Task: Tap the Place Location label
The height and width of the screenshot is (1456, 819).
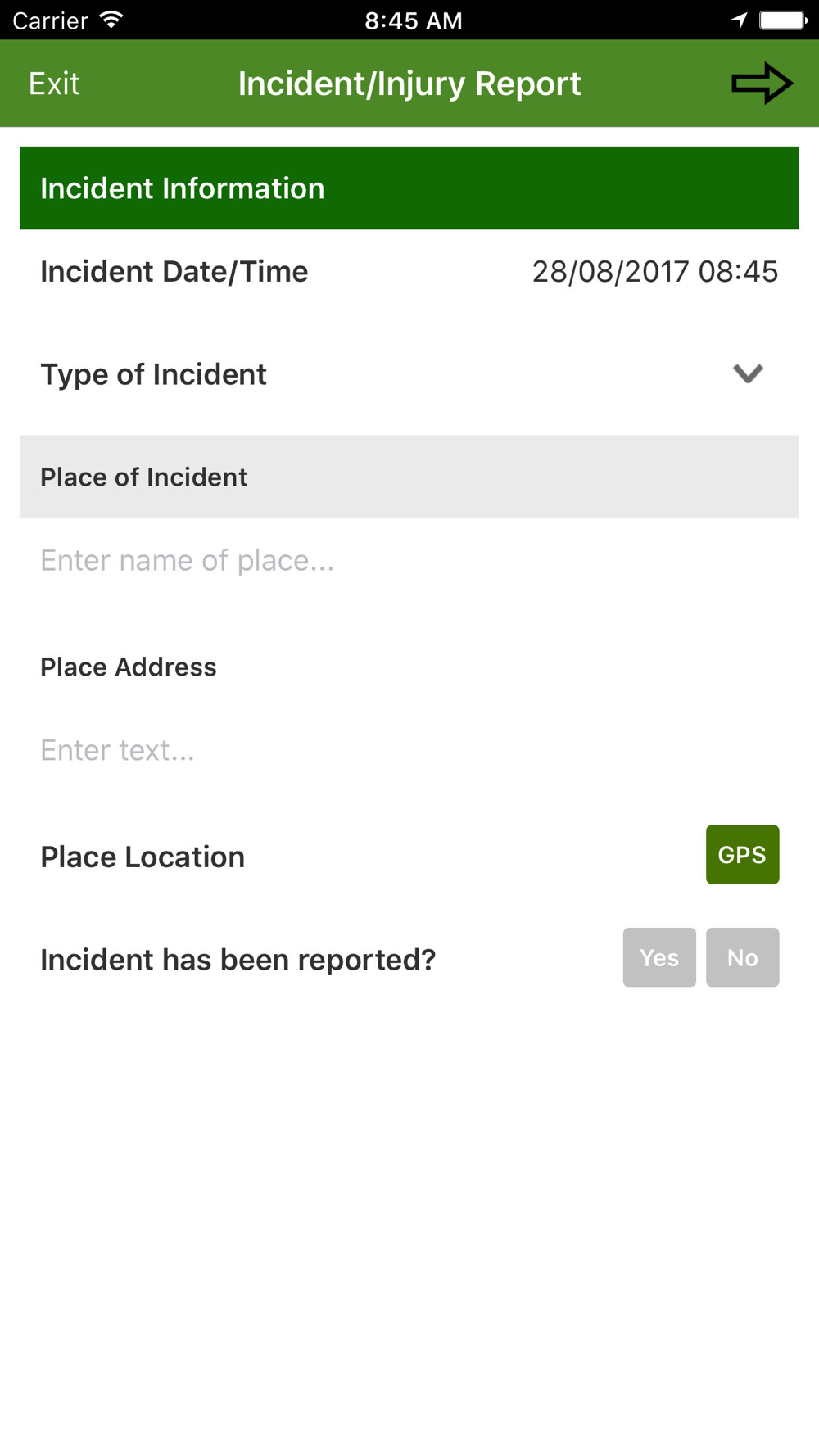Action: [x=143, y=857]
